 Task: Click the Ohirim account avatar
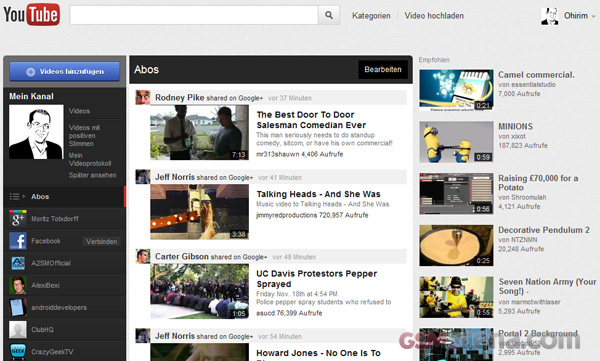coord(549,16)
